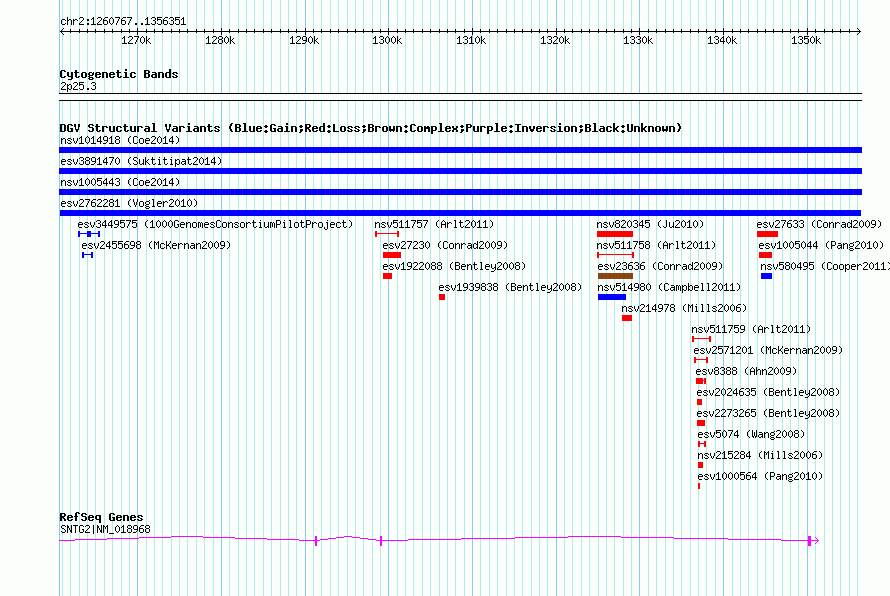This screenshot has height=596, width=890.
Task: Open the nsv1005443 (Coe2014) variant label
Action: 120,182
